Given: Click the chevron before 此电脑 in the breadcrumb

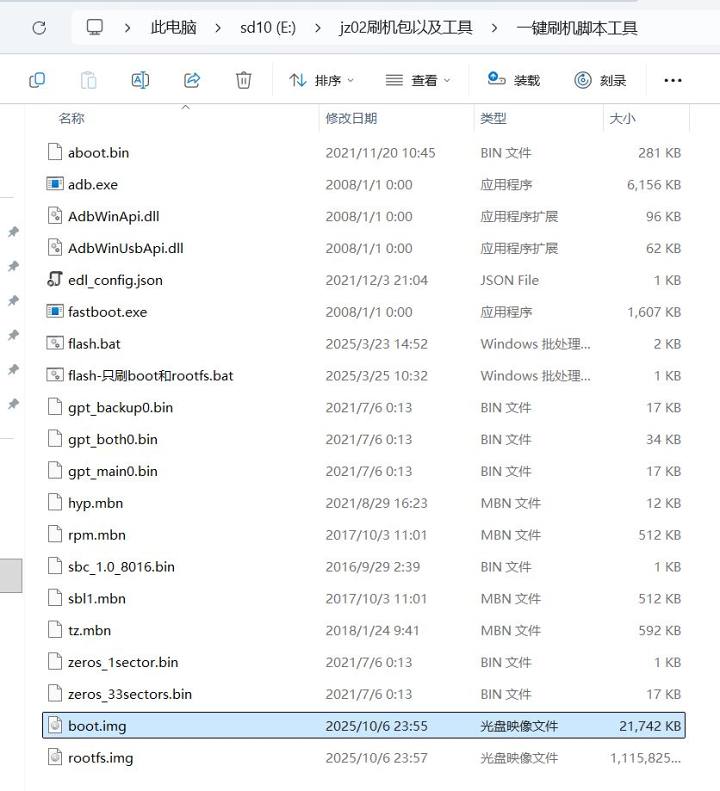Looking at the screenshot, I should coord(127,28).
